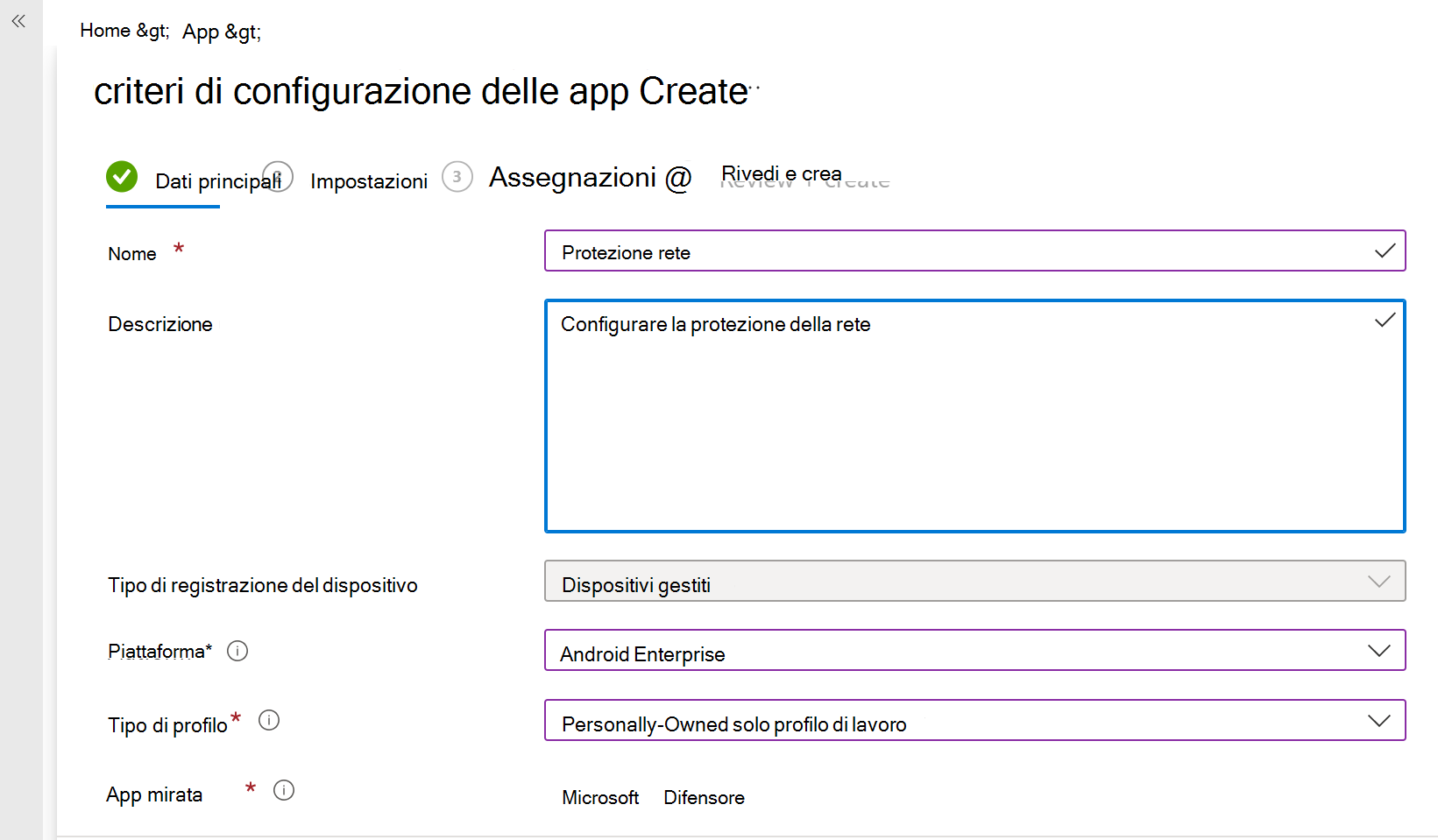This screenshot has width=1438, height=840.
Task: Click the step 3 circle icon
Action: [457, 176]
